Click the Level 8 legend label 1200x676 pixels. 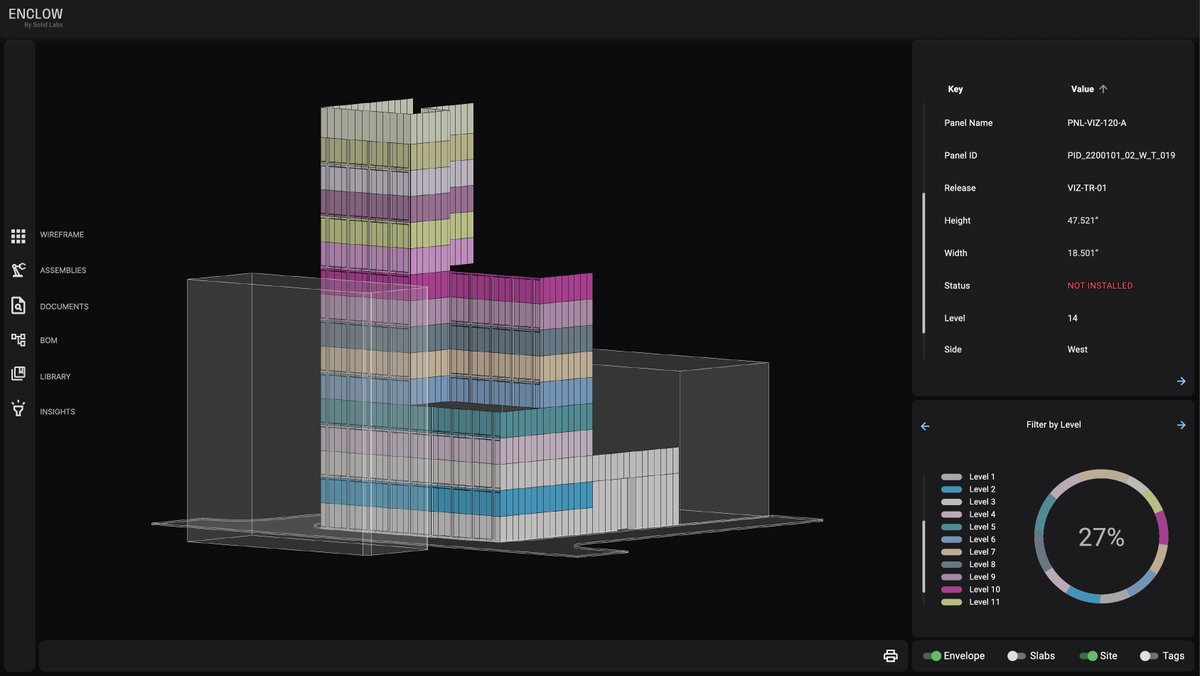pyautogui.click(x=982, y=565)
